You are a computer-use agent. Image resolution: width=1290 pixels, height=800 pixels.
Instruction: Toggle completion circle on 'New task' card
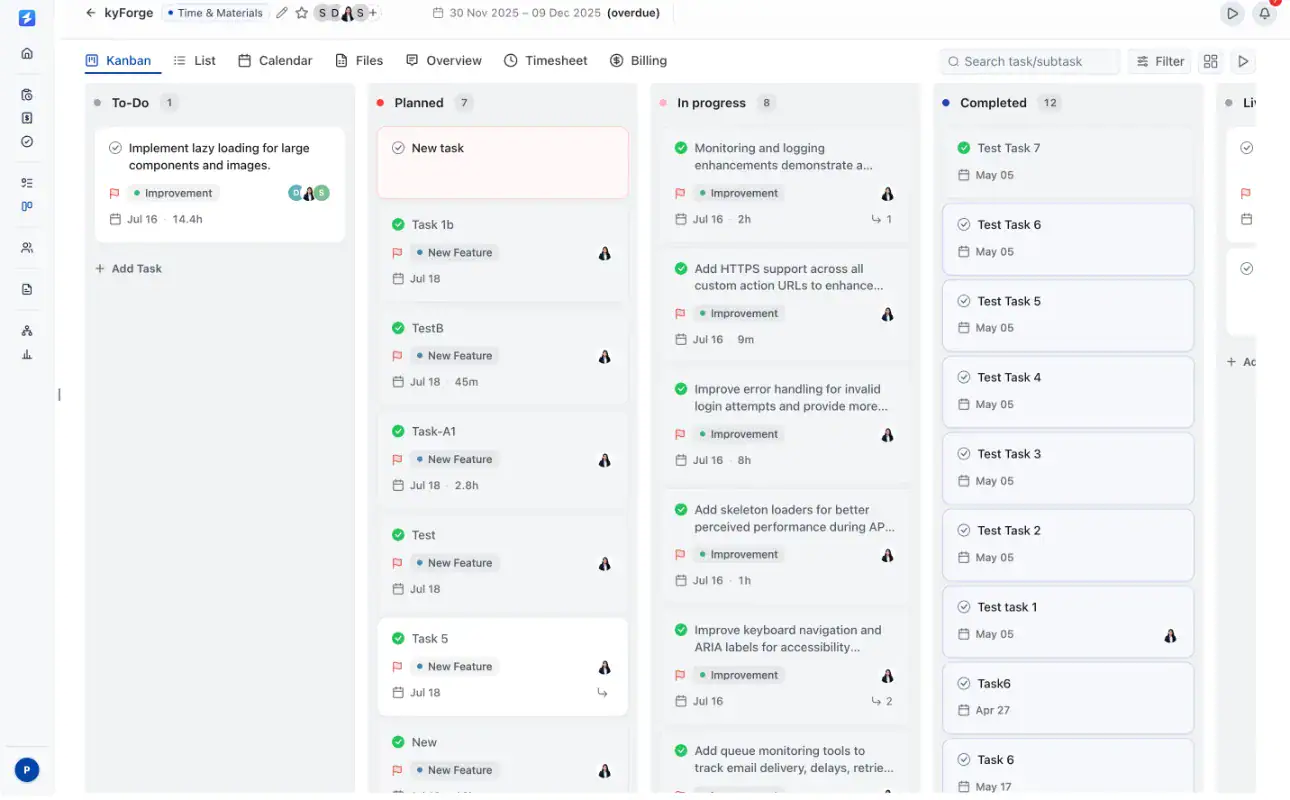coord(398,148)
